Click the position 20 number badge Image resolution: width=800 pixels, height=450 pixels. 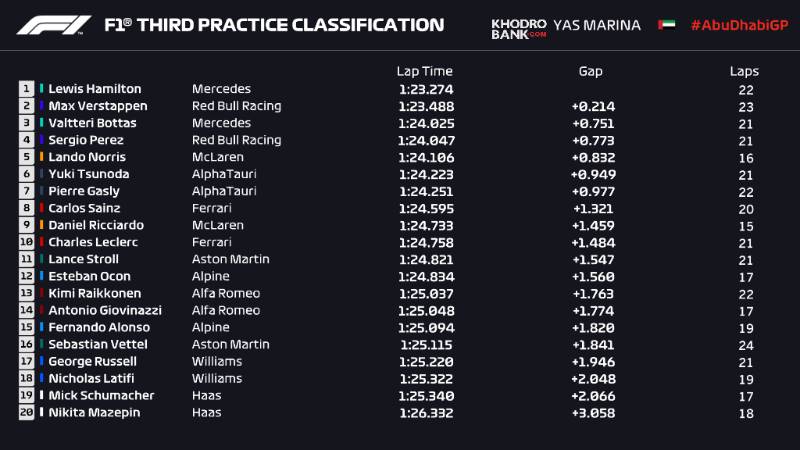25,412
